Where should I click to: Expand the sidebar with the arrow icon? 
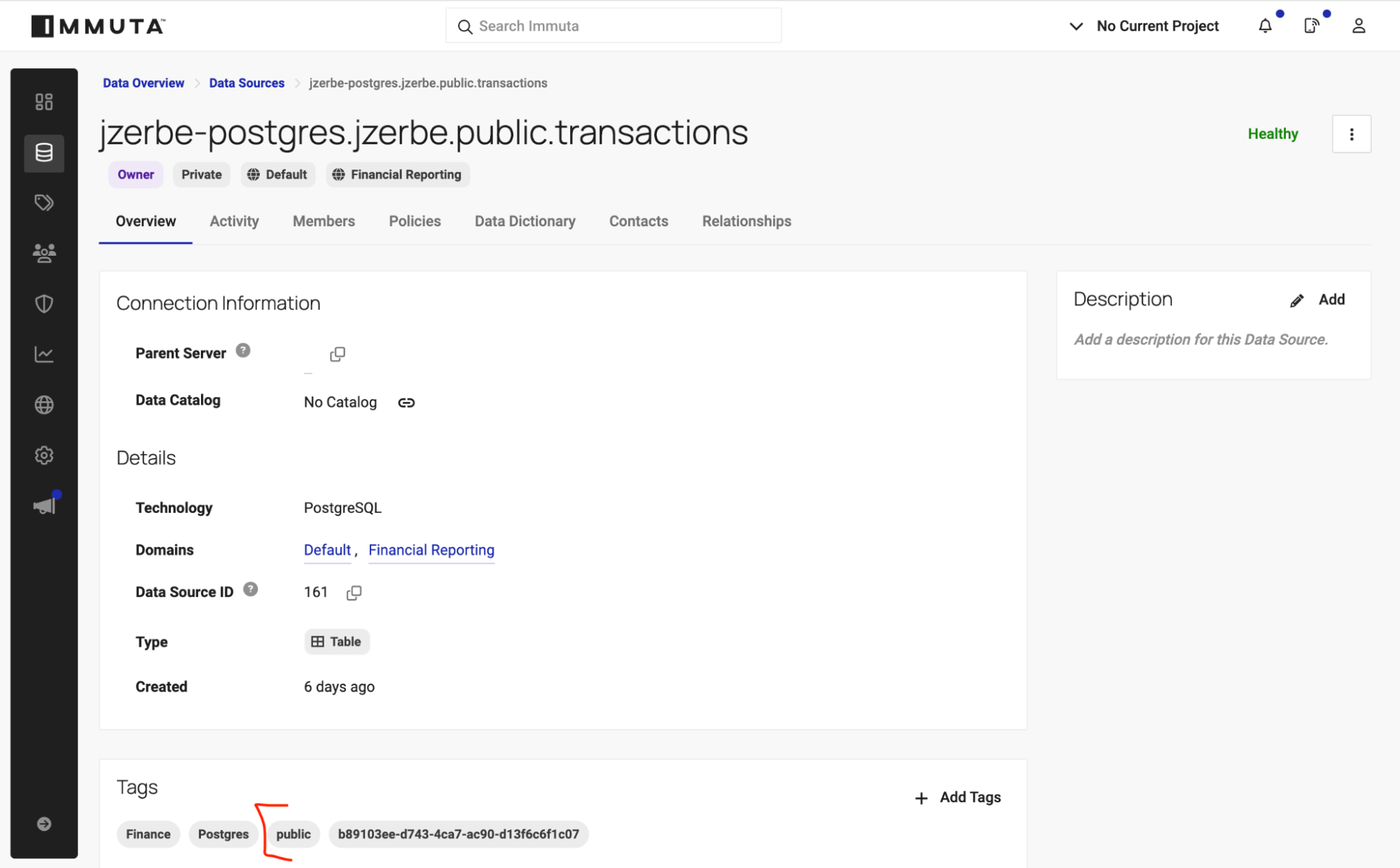(x=44, y=824)
